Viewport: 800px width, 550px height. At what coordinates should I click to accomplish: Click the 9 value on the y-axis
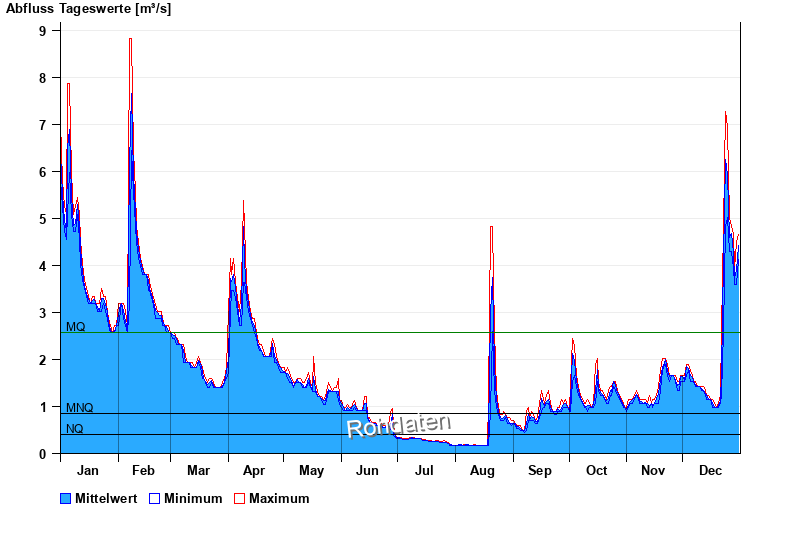click(43, 31)
